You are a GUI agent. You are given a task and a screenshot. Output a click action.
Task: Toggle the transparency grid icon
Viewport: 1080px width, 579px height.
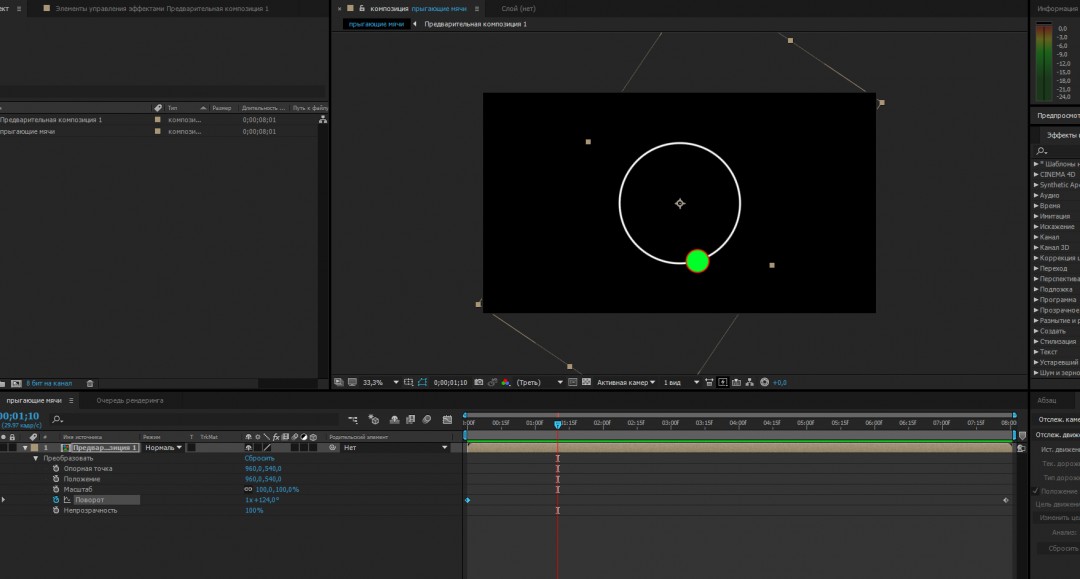586,382
